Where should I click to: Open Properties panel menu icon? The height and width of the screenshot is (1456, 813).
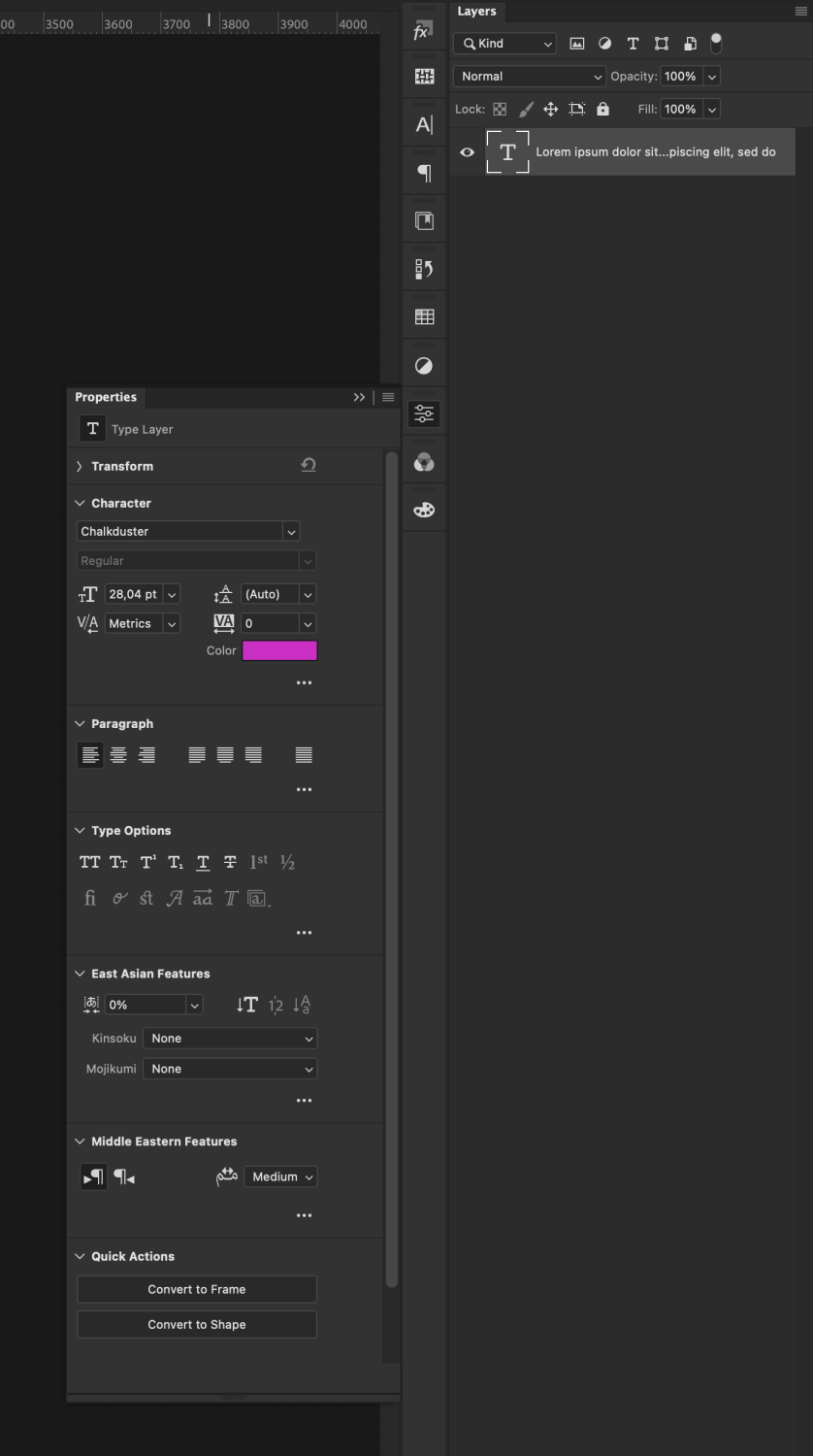pyautogui.click(x=388, y=397)
